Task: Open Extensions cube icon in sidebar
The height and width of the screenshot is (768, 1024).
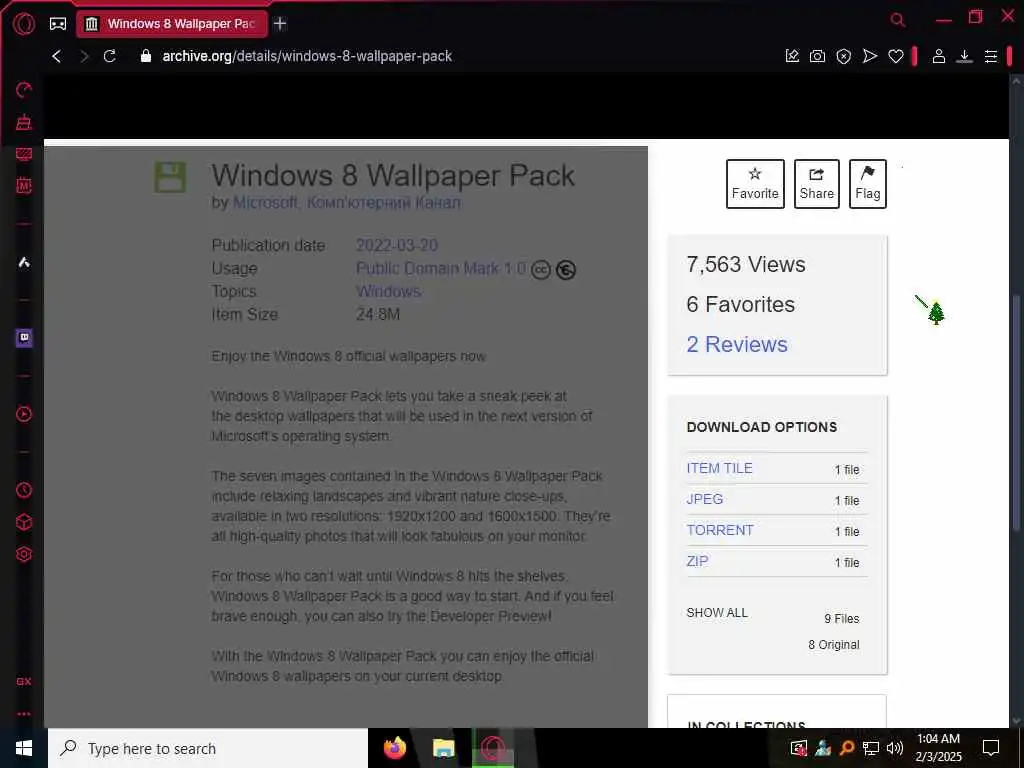Action: [x=24, y=522]
